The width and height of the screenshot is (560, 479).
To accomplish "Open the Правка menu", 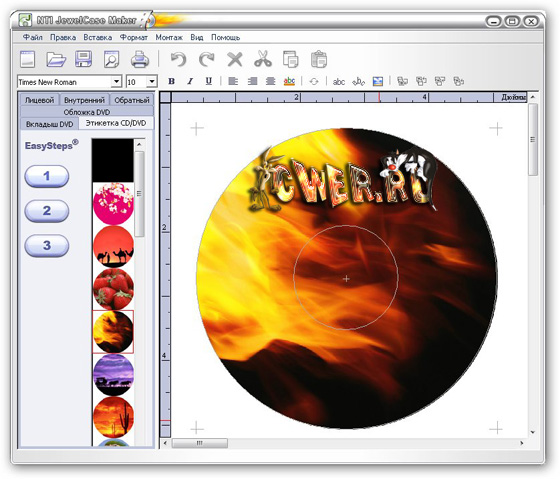I will pyautogui.click(x=63, y=37).
